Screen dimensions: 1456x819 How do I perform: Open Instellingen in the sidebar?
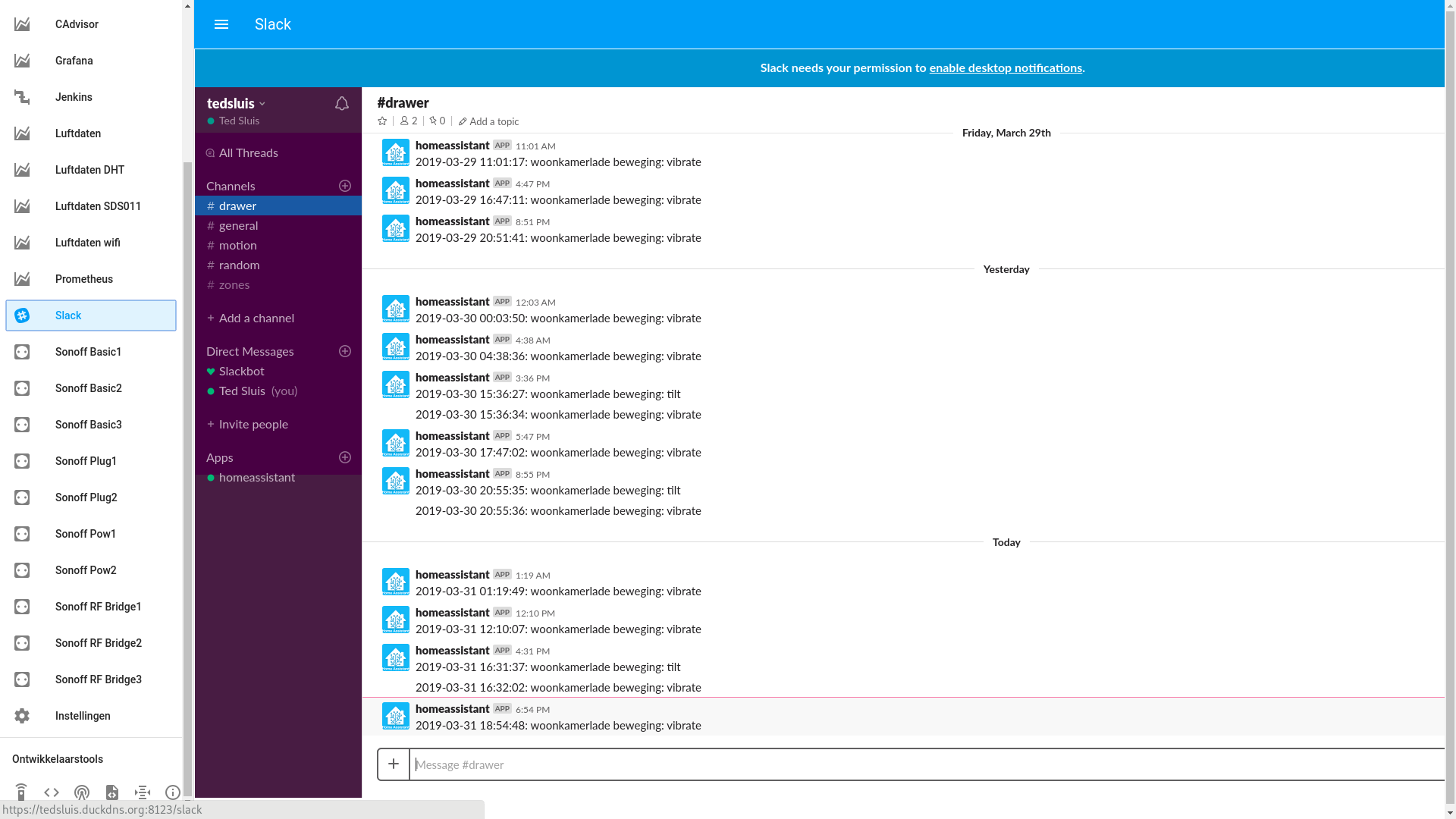pyautogui.click(x=83, y=716)
